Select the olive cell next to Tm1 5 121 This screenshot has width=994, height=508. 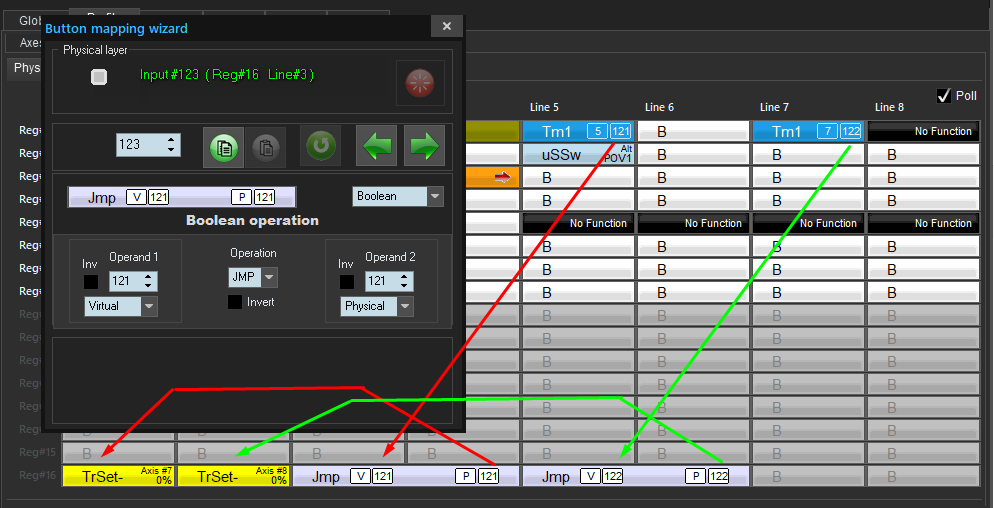(x=493, y=131)
